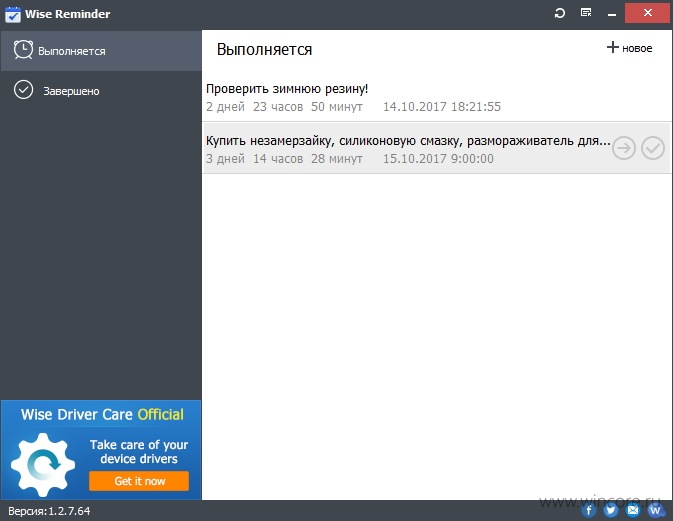Screen dimensions: 673x521
Task: Add a new reminder with новое
Action: (x=629, y=48)
